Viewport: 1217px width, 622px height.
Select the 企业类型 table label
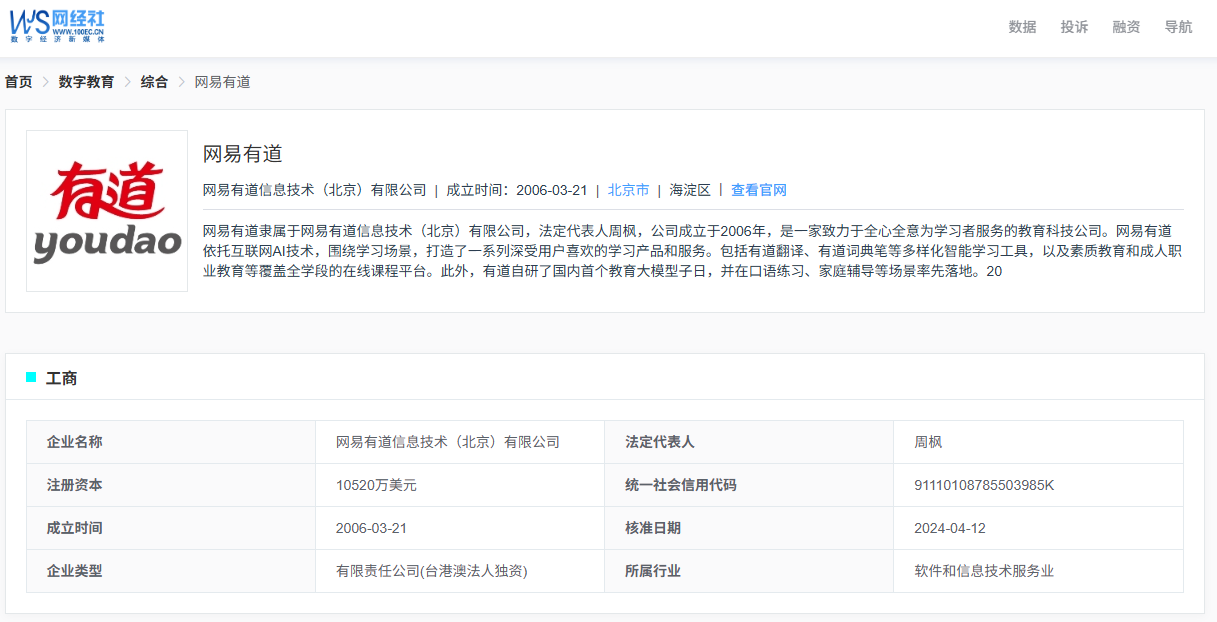pyautogui.click(x=74, y=571)
